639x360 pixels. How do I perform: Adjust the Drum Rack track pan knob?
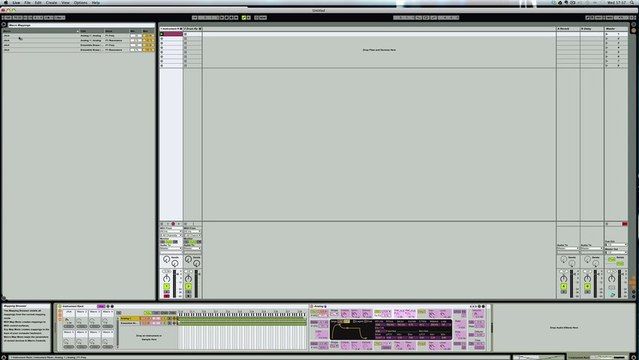click(188, 279)
